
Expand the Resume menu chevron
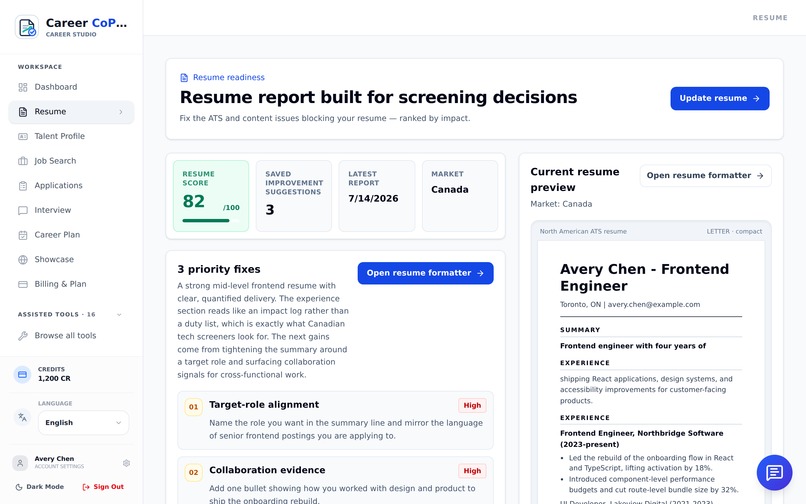tap(121, 112)
